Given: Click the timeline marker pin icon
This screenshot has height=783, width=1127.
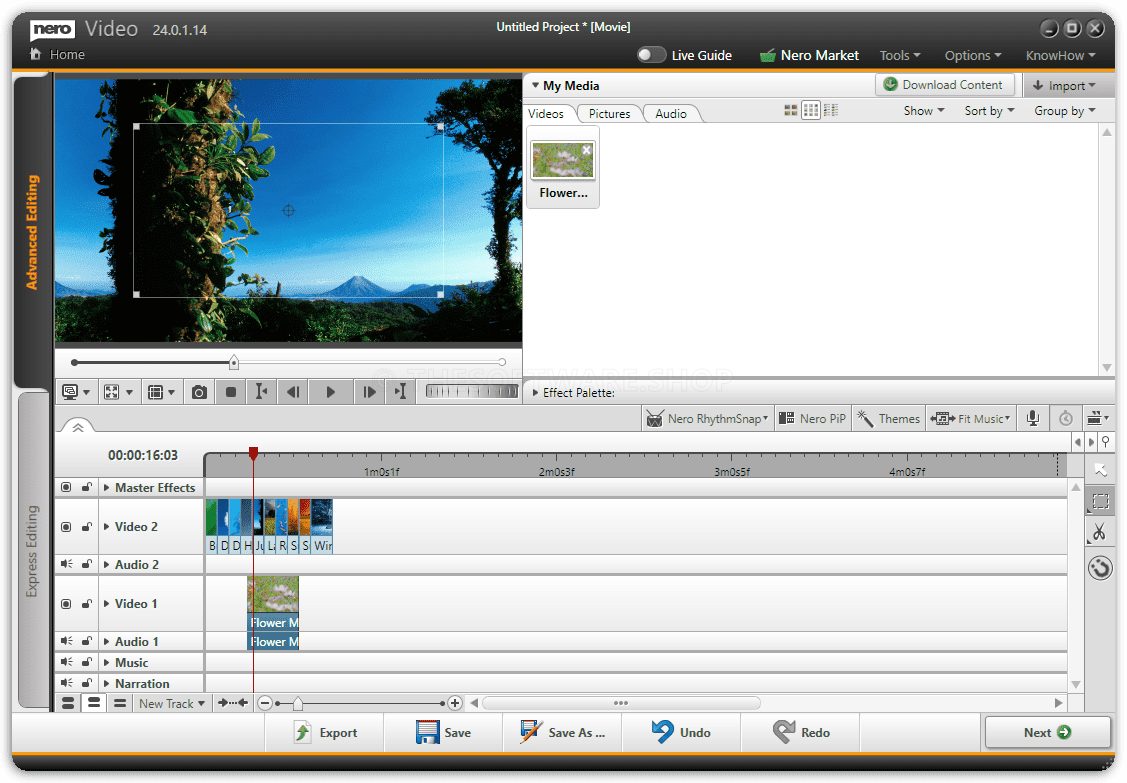Looking at the screenshot, I should 1105,442.
